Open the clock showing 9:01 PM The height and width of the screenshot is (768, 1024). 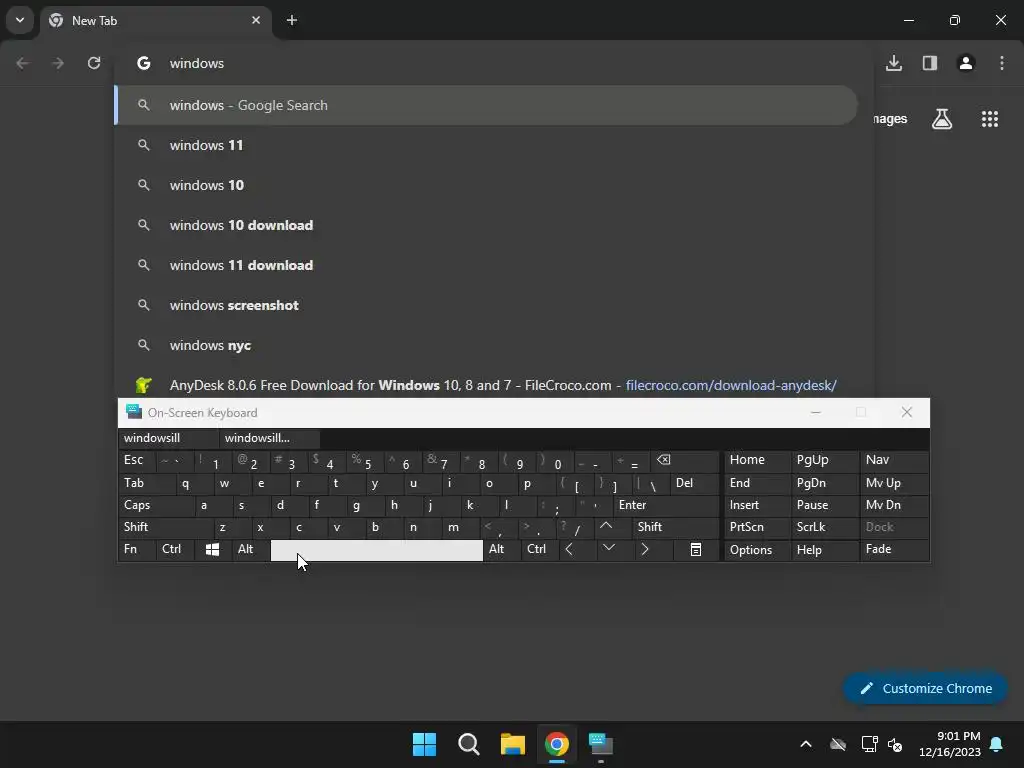pos(950,744)
